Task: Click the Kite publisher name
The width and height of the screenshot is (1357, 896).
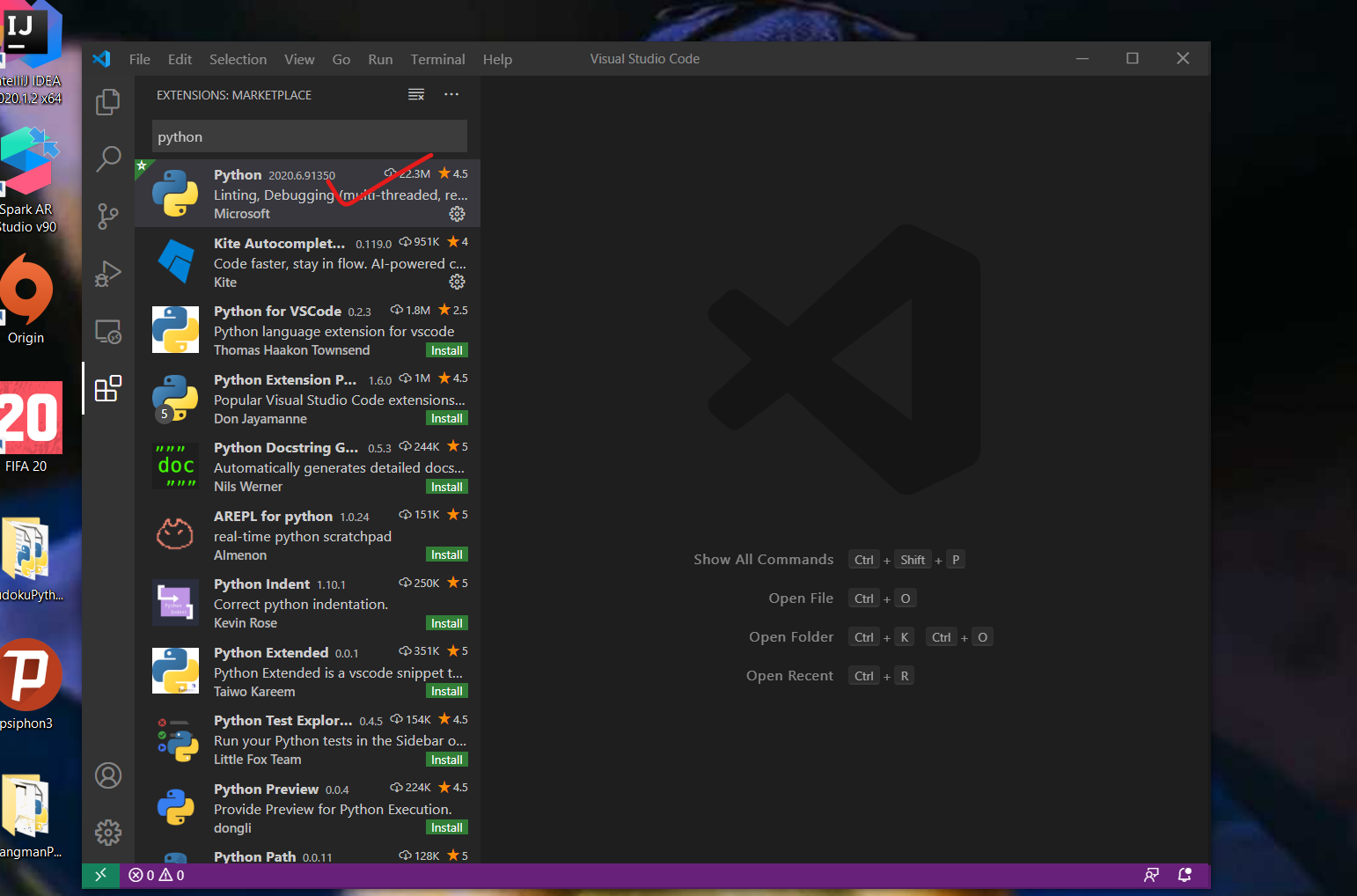Action: click(x=225, y=283)
